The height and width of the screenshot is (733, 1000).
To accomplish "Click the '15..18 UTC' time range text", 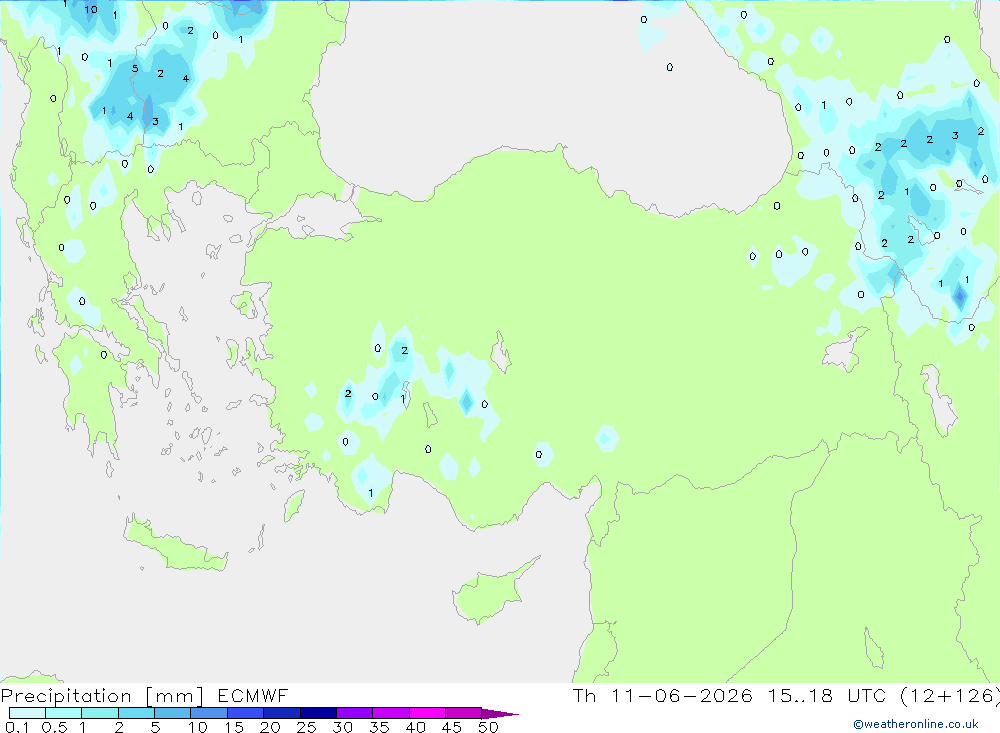I will coord(827,695).
